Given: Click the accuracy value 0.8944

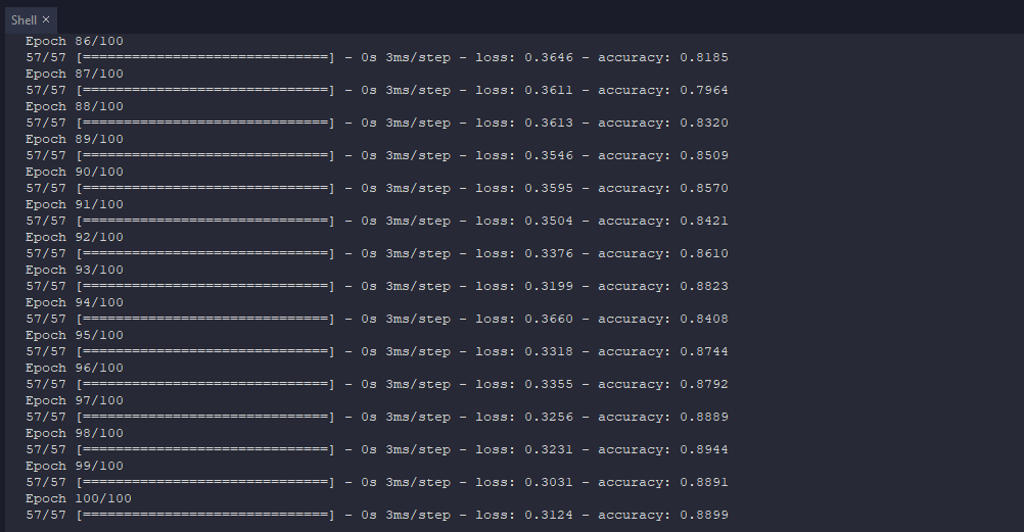Looking at the screenshot, I should click(704, 450).
